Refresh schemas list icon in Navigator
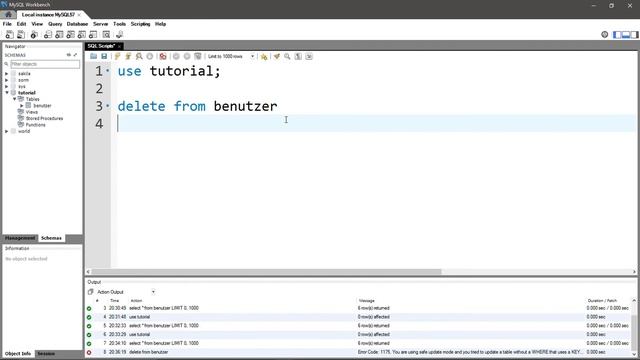The height and width of the screenshot is (360, 640). click(x=69, y=55)
